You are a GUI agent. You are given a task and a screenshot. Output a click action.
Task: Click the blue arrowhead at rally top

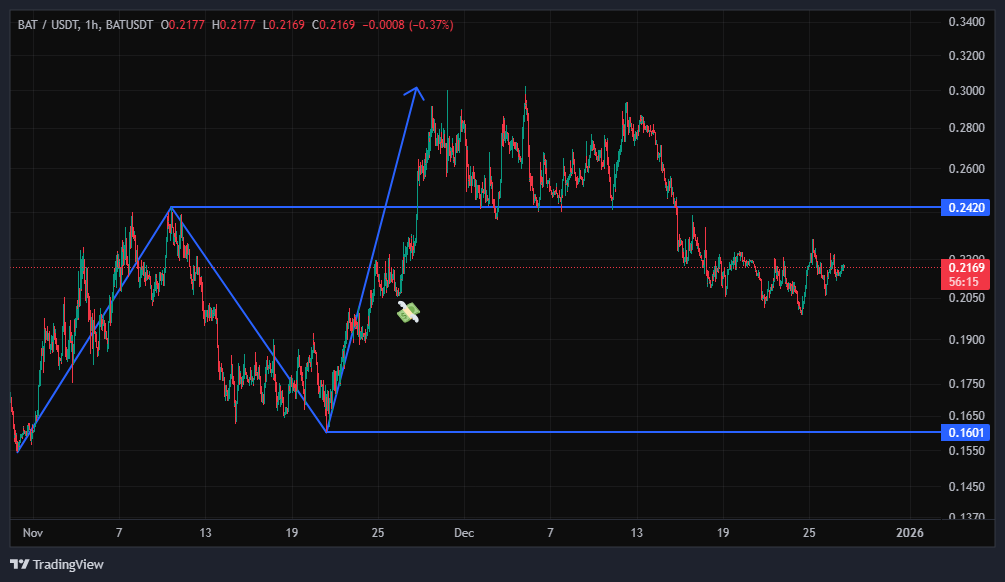pos(415,91)
